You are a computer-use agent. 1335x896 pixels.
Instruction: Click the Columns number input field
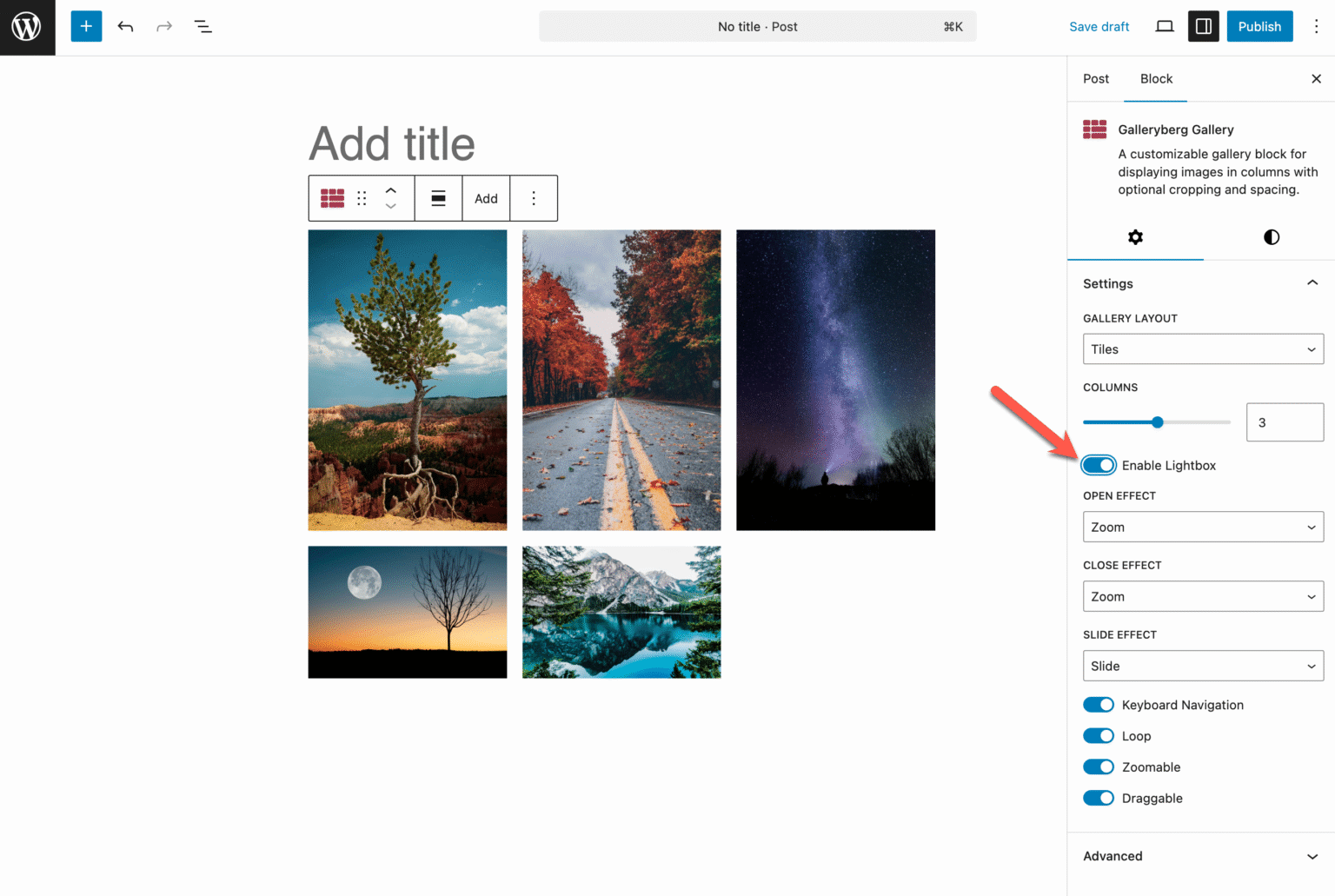1285,421
